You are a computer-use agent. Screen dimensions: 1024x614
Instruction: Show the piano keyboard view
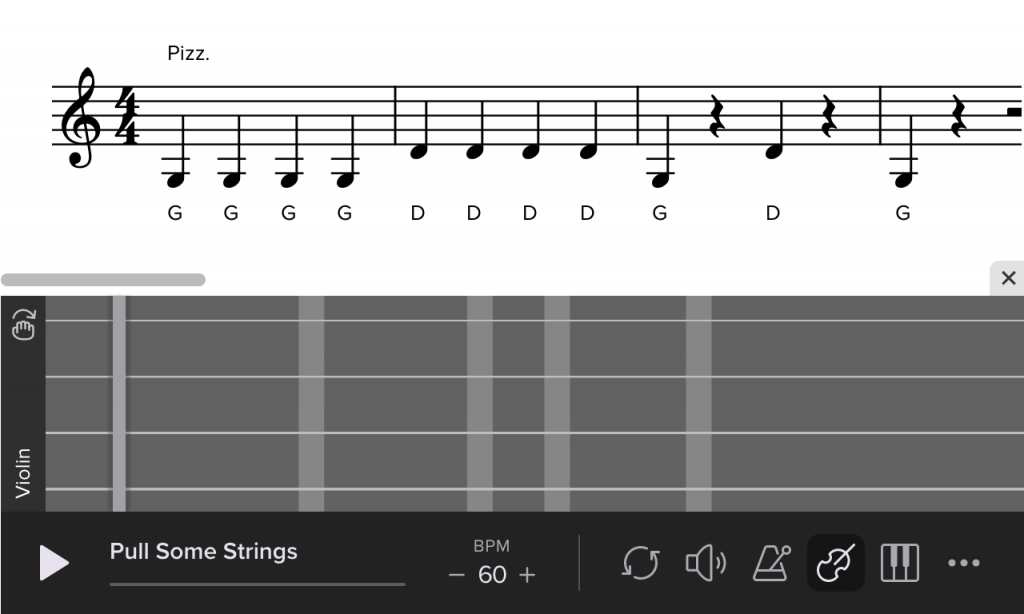[x=900, y=562]
